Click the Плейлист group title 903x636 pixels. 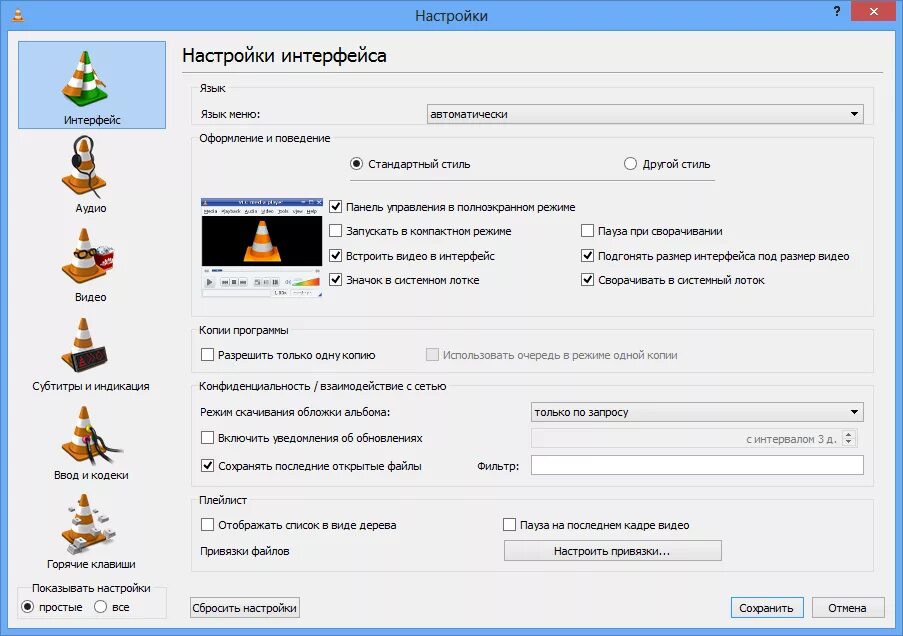click(x=223, y=500)
